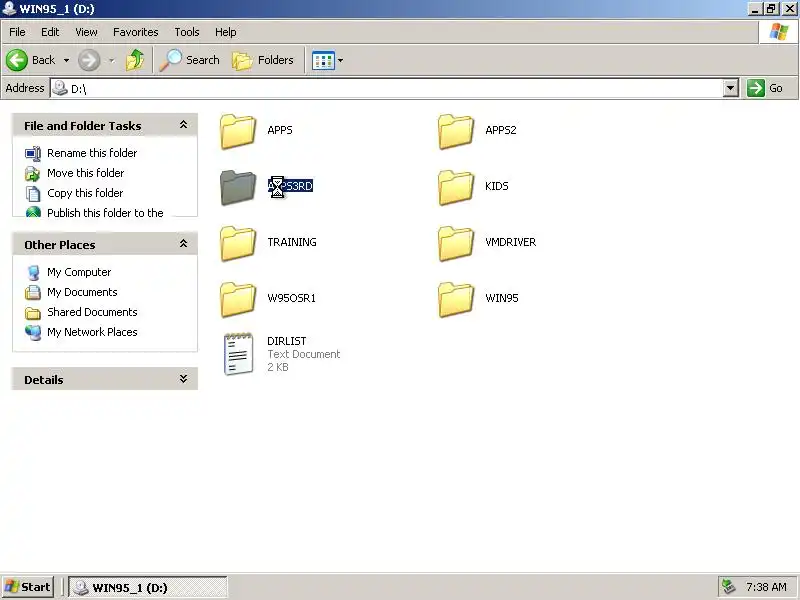Collapse File and Folder Tasks panel
Viewport: 800px width, 600px height.
tap(183, 125)
